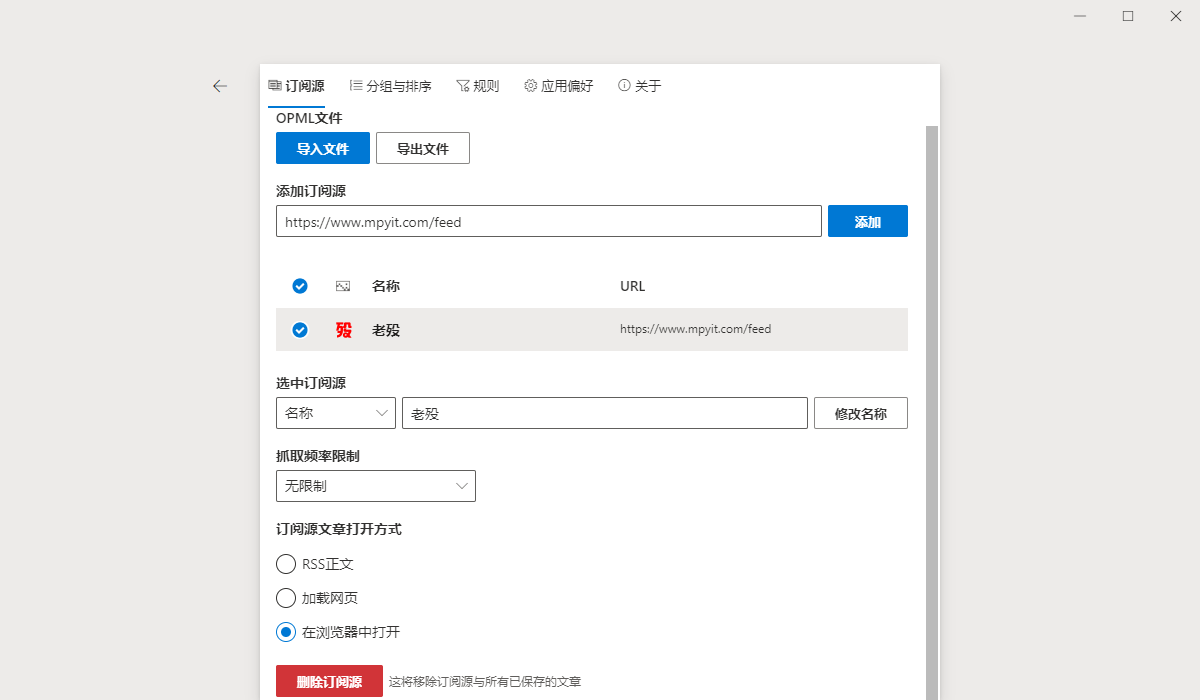This screenshot has width=1200, height=700.
Task: Click the https://www.mpyit.com/feed URL in the row
Action: click(x=696, y=329)
